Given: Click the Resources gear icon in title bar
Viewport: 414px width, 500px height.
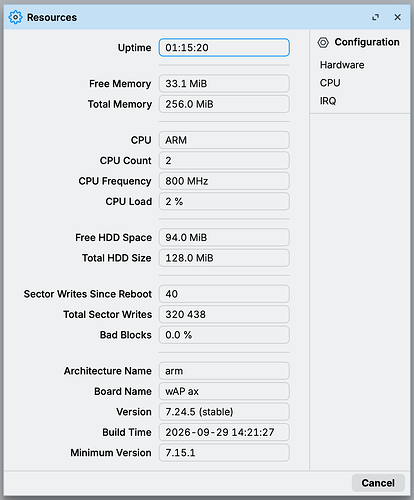Looking at the screenshot, I should pyautogui.click(x=15, y=17).
